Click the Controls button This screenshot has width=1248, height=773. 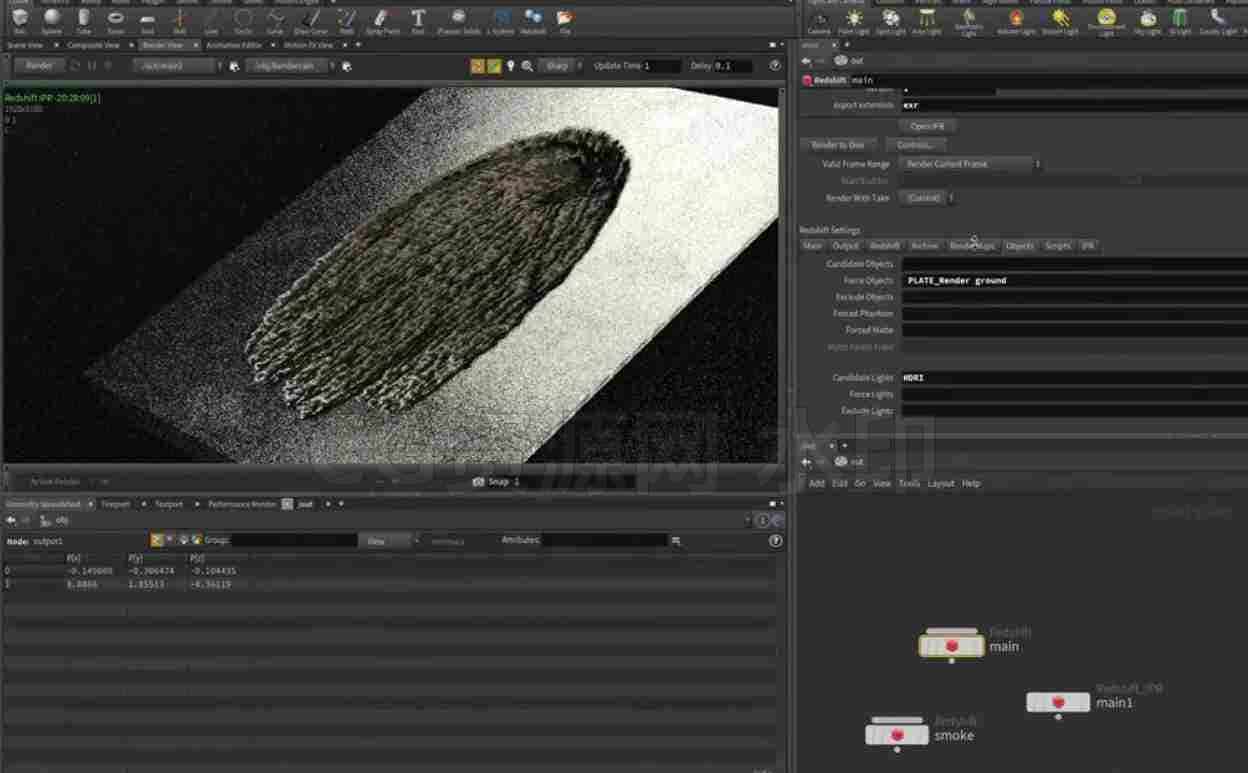pos(915,145)
